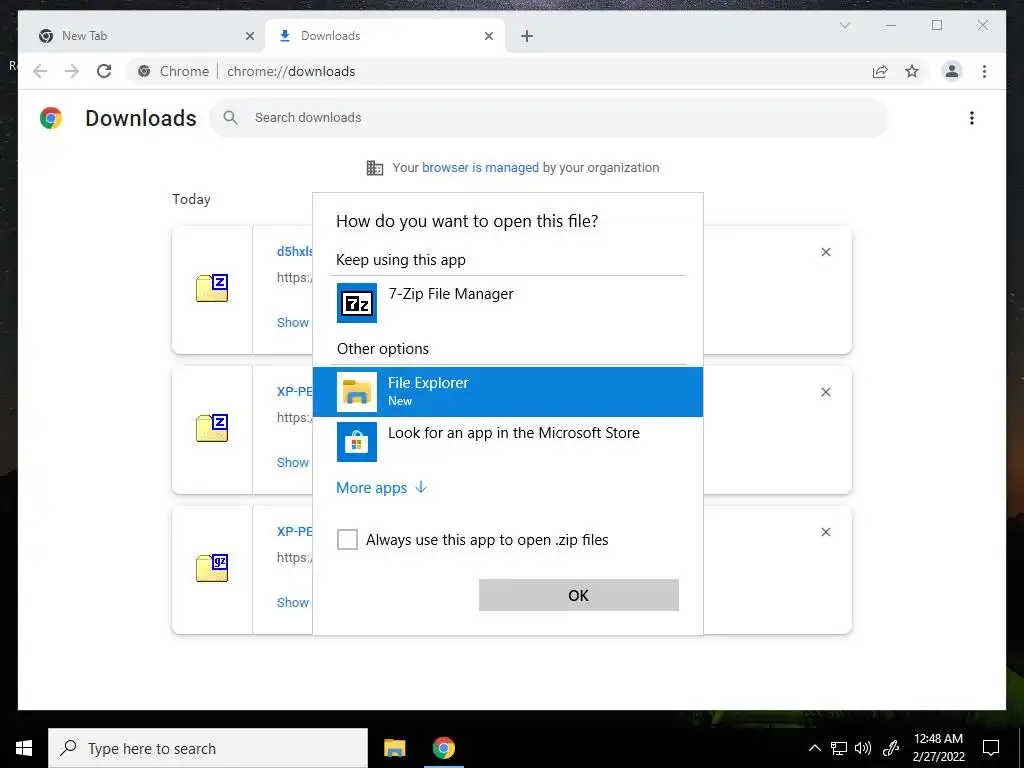Reload the Downloads page
1024x768 pixels.
tap(104, 71)
